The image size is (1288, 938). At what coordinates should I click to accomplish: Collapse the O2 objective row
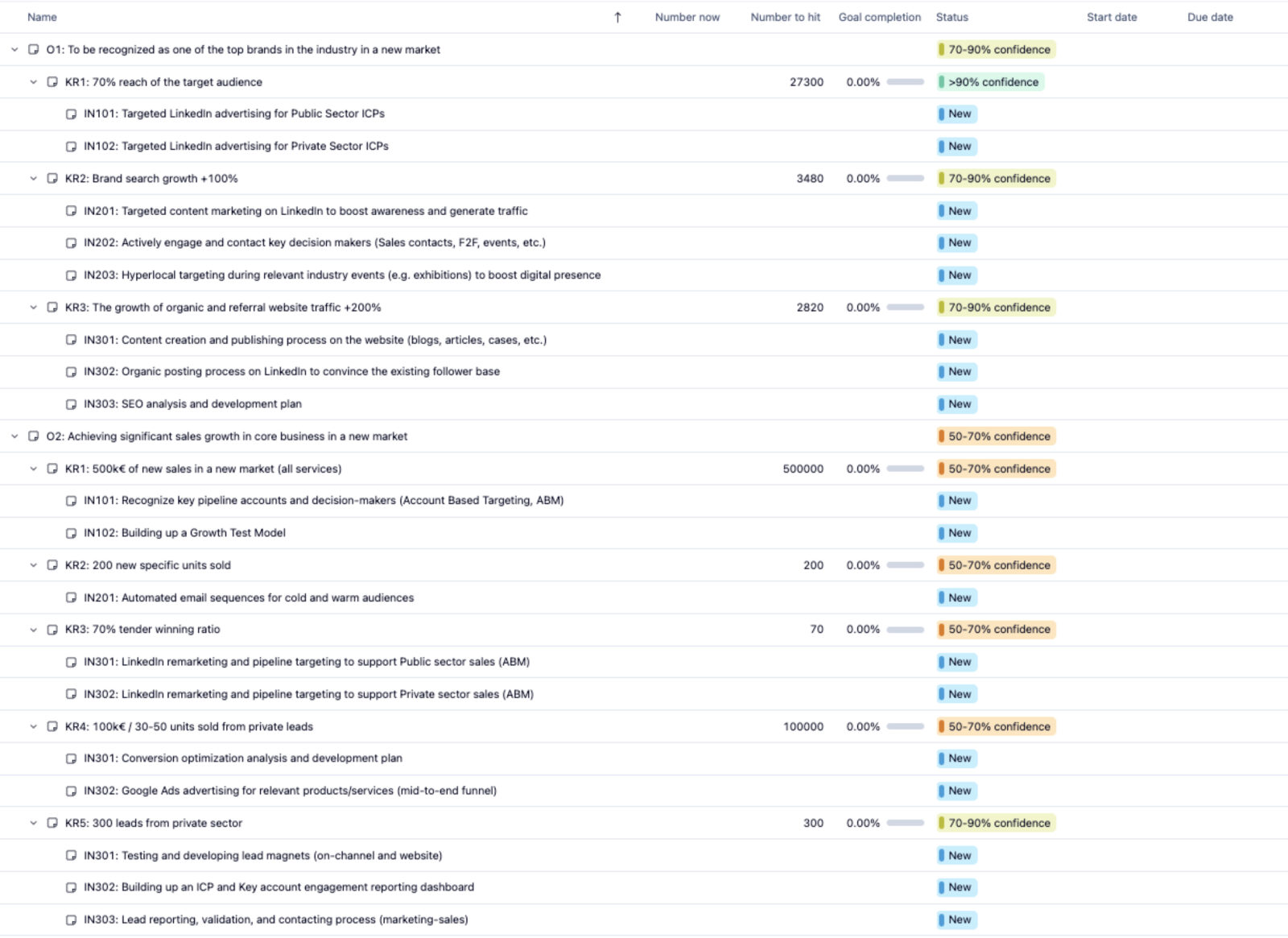point(14,436)
